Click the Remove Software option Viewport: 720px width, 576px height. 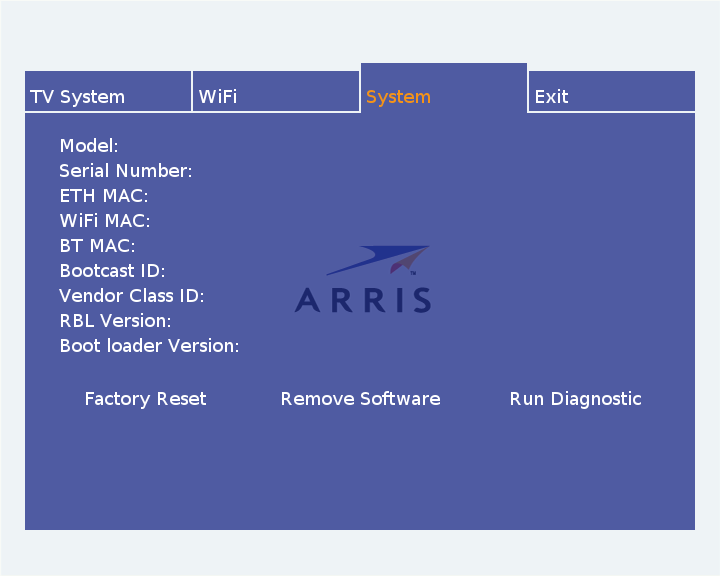pos(360,399)
